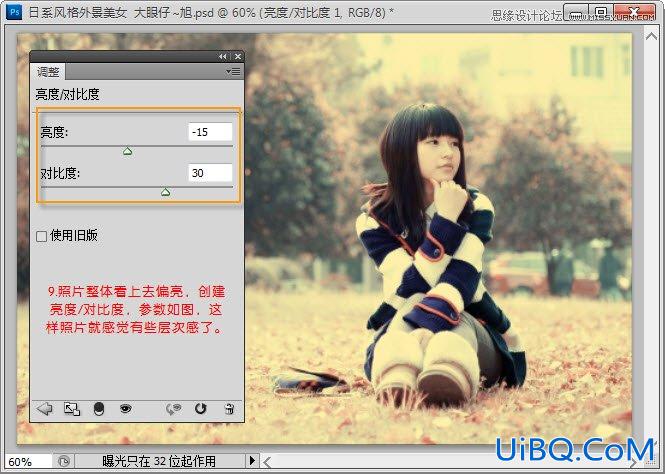This screenshot has width=665, height=474.
Task: Open the Adjustments panel flyout menu
Action: [233, 72]
